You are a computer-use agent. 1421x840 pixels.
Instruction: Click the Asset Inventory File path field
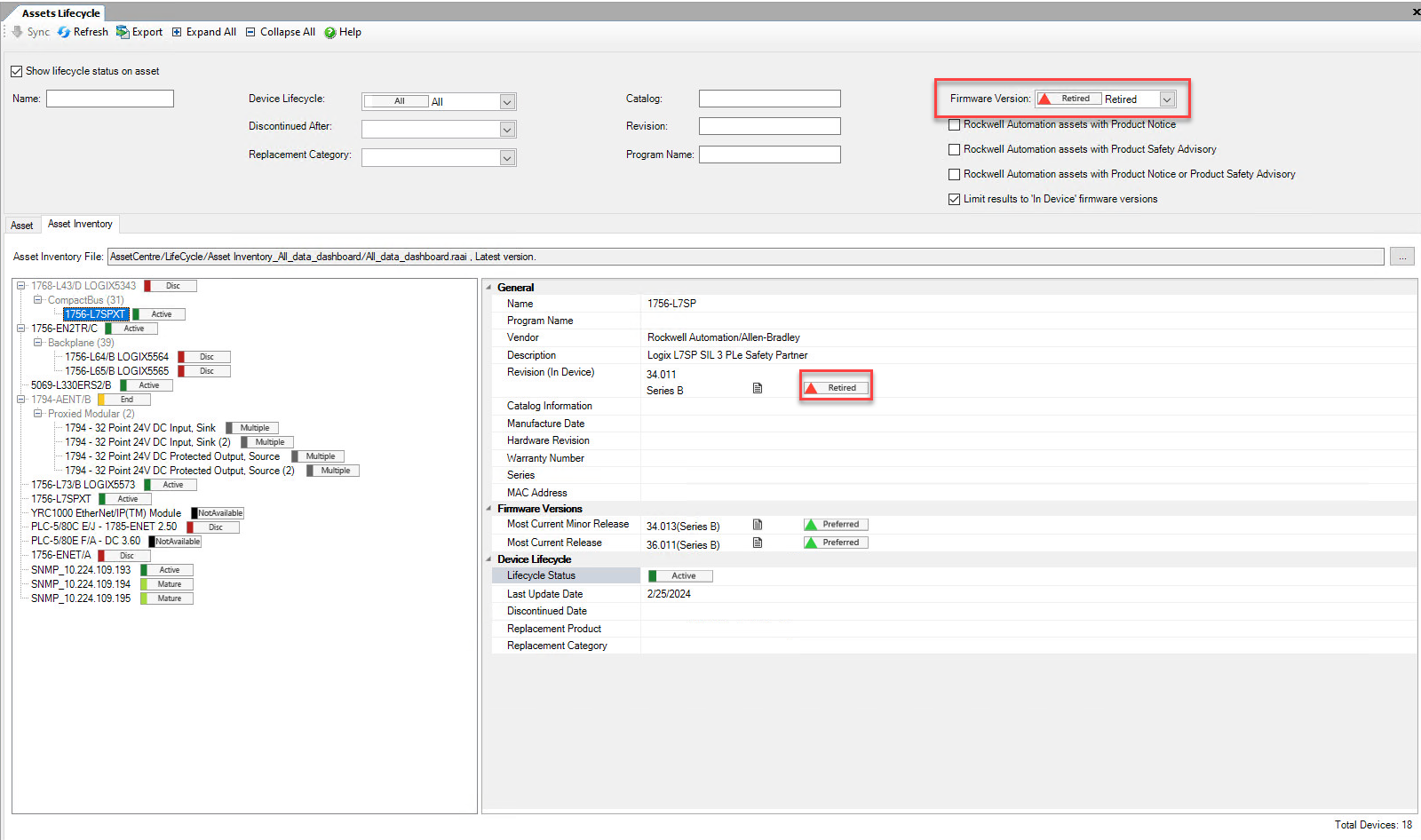tap(746, 257)
